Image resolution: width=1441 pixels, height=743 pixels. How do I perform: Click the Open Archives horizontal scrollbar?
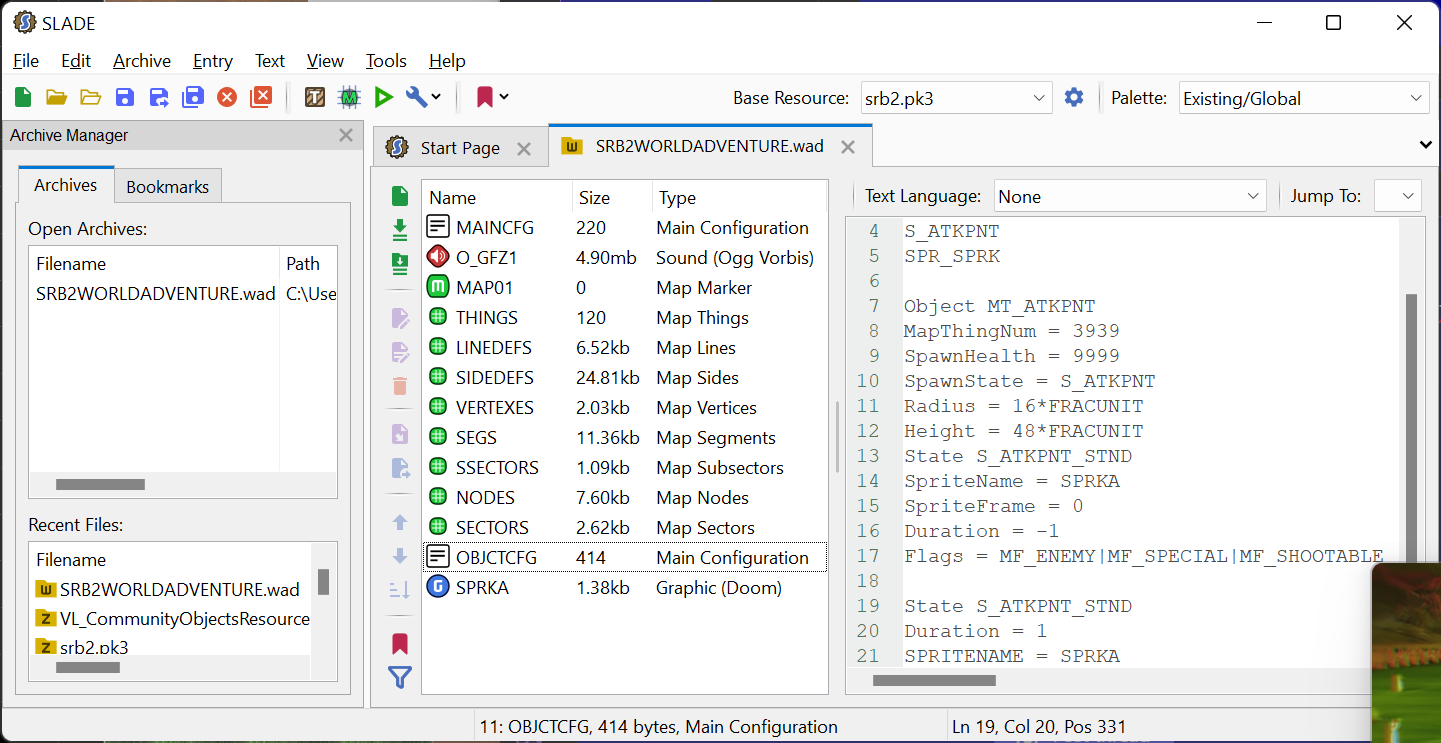[100, 485]
